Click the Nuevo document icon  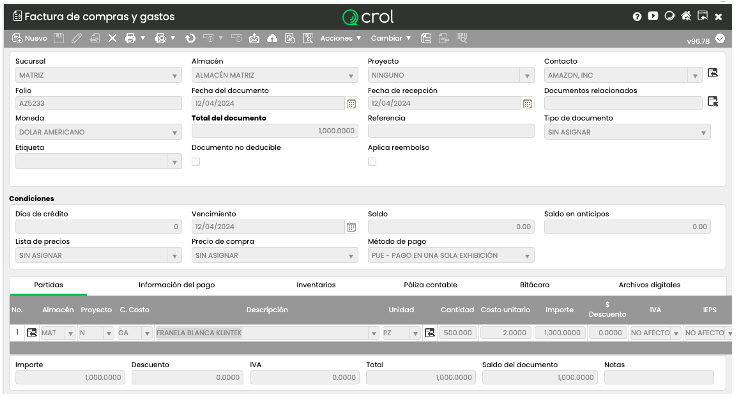click(x=17, y=38)
